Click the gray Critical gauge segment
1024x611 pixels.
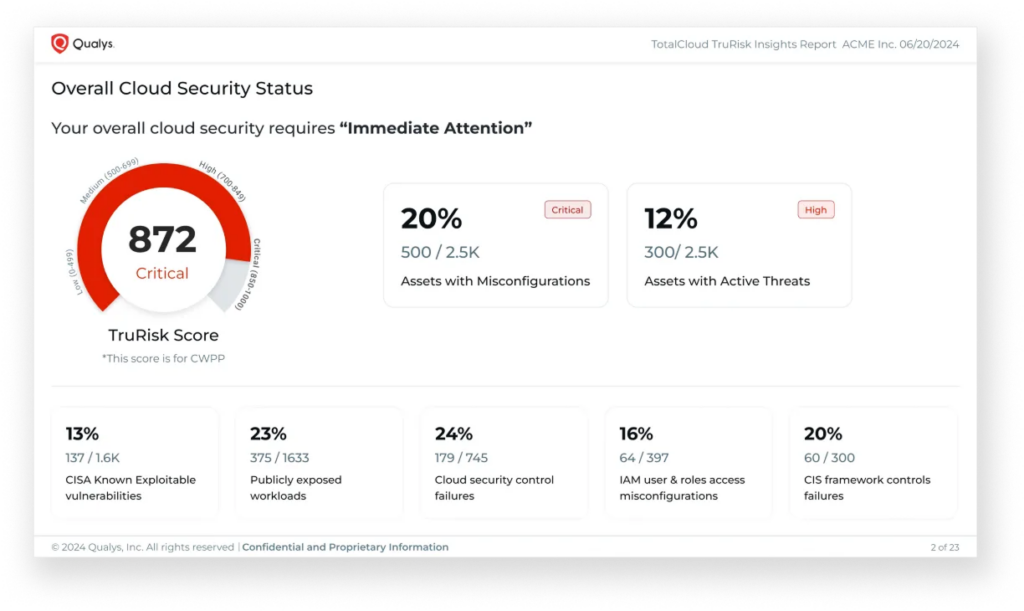tap(232, 284)
